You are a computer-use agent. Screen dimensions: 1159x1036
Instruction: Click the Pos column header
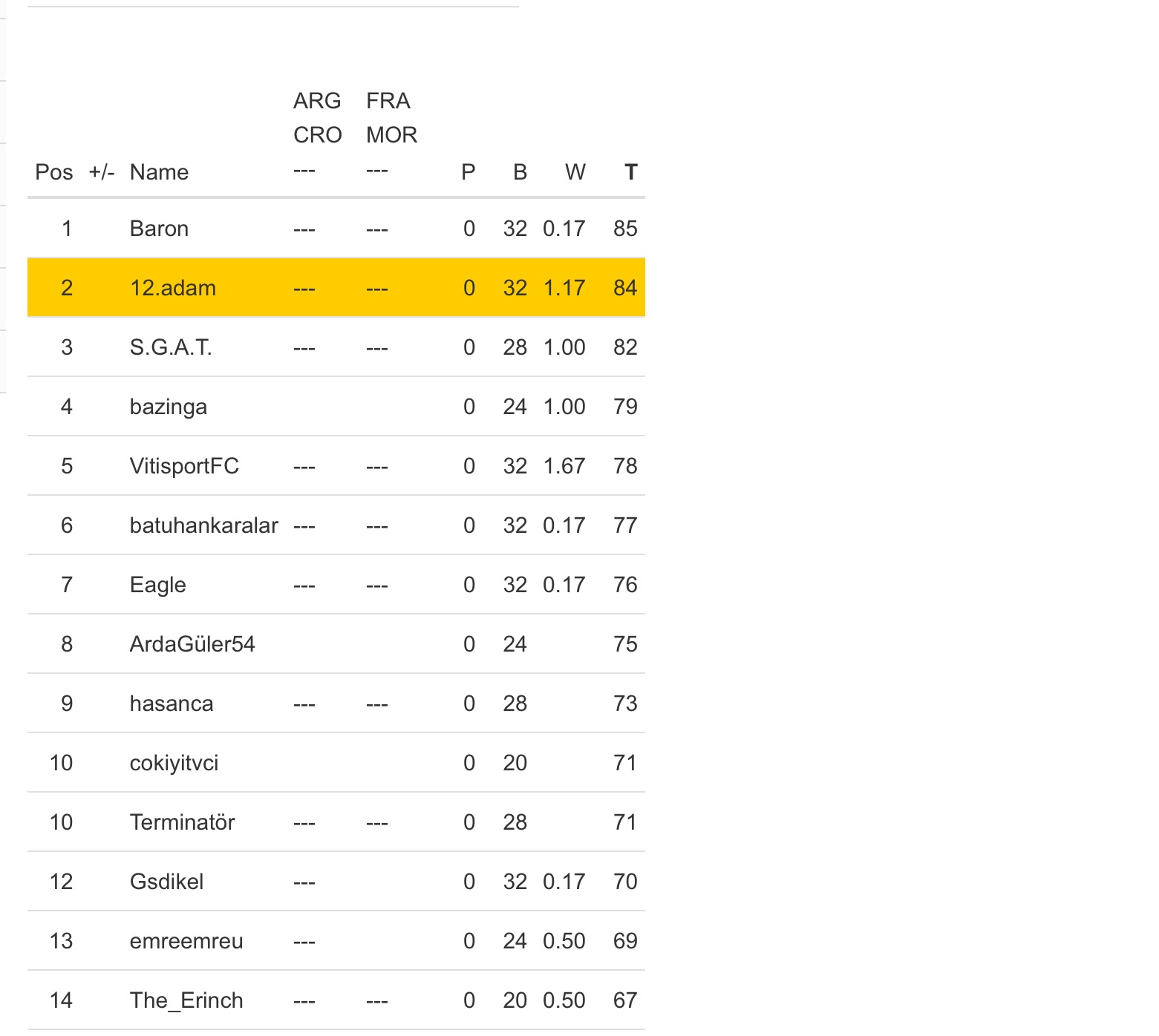tap(54, 172)
